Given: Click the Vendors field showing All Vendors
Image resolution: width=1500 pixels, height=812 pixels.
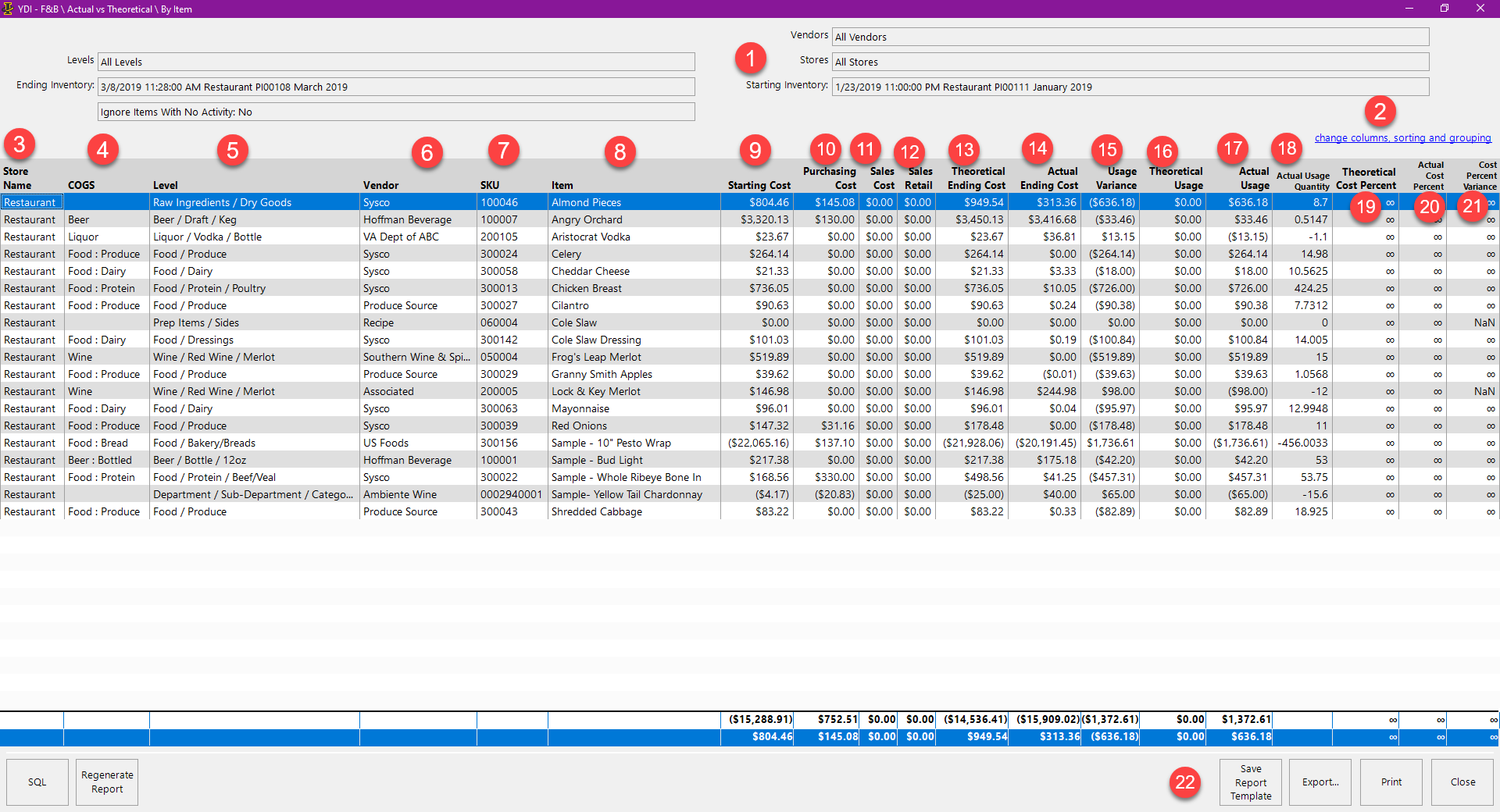Looking at the screenshot, I should point(1130,37).
